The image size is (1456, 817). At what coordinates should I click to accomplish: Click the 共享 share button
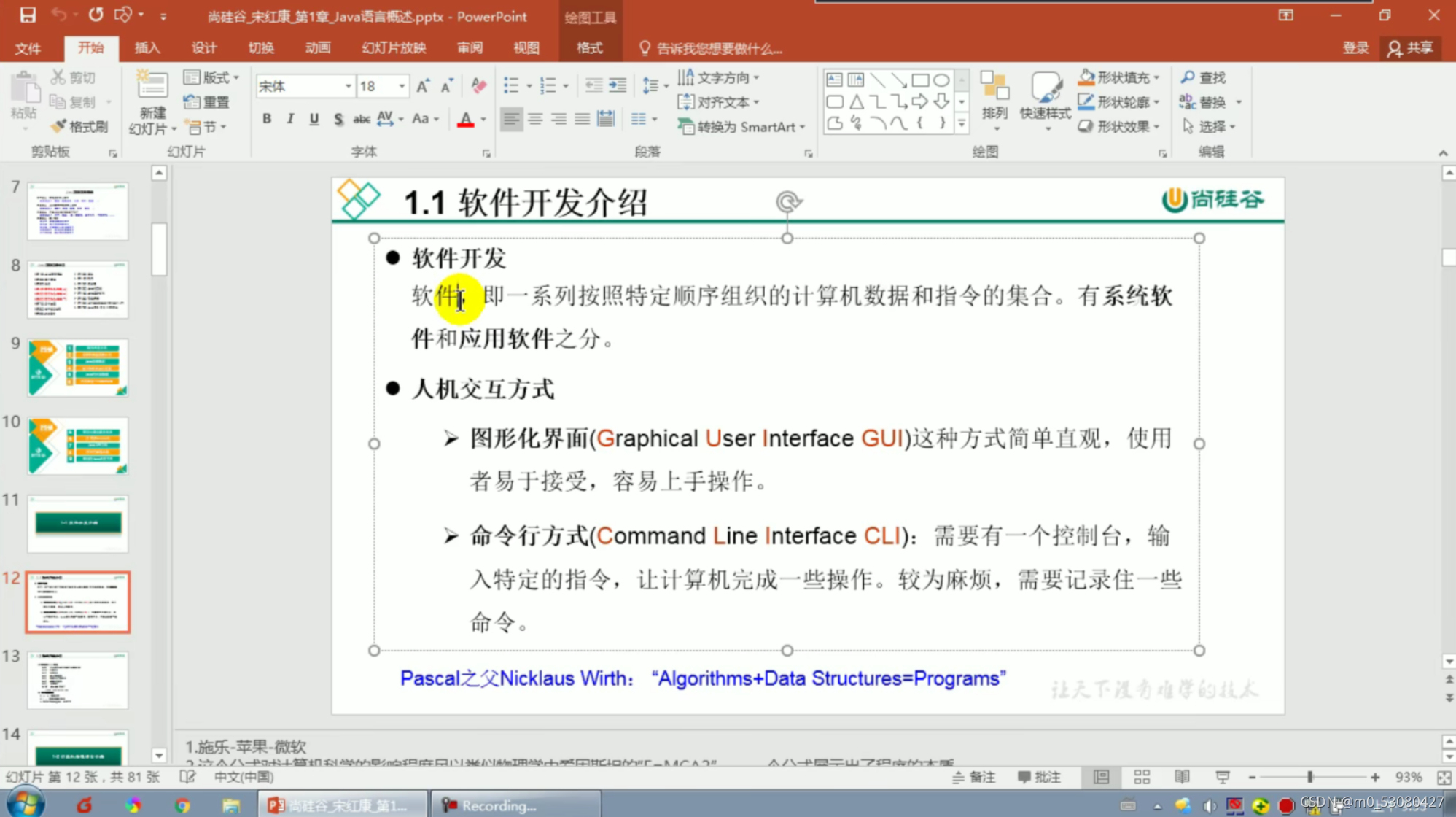coord(1411,48)
